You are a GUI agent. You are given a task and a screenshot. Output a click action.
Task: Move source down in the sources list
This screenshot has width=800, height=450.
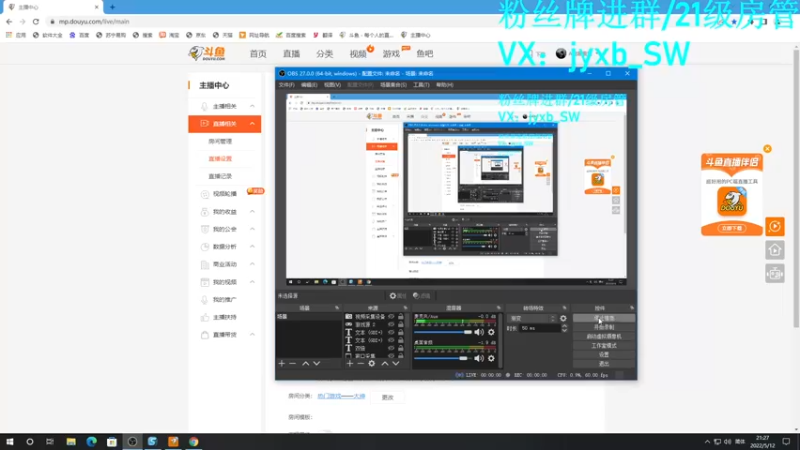coord(395,363)
